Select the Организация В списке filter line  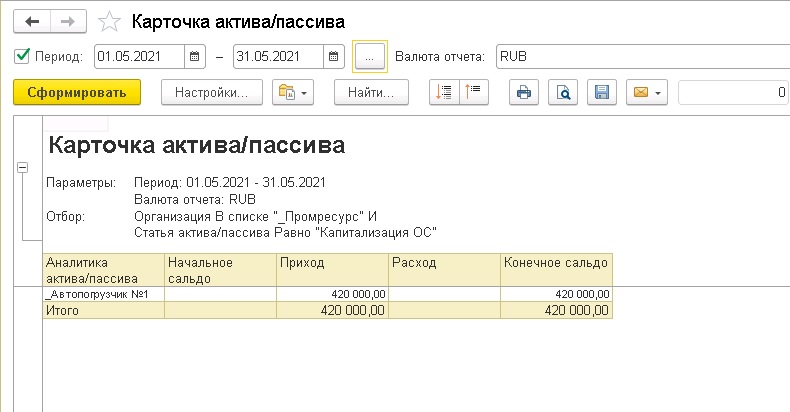(x=255, y=217)
